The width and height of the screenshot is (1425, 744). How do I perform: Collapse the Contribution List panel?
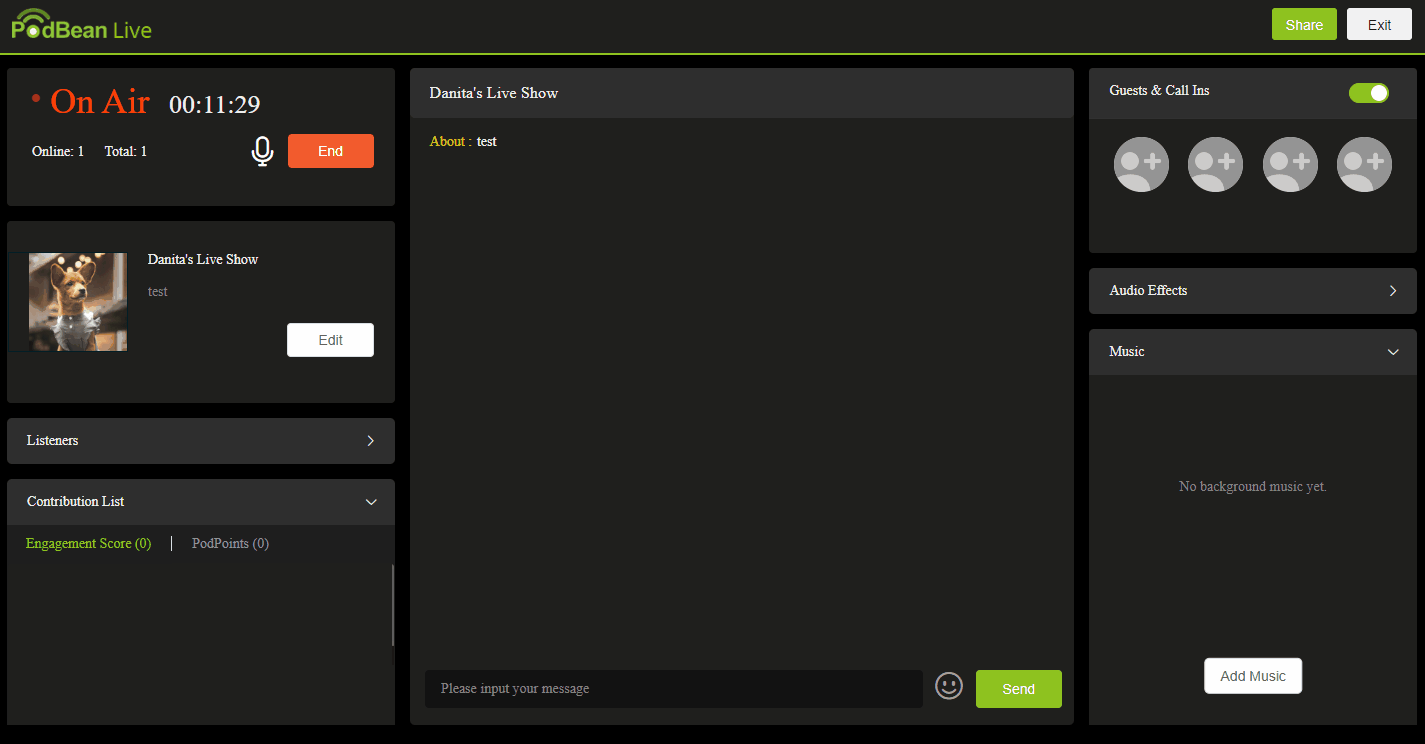coord(370,502)
